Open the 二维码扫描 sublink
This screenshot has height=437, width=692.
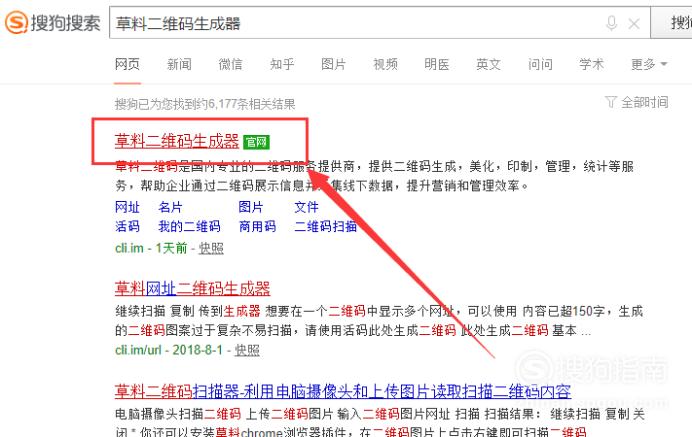[x=325, y=226]
